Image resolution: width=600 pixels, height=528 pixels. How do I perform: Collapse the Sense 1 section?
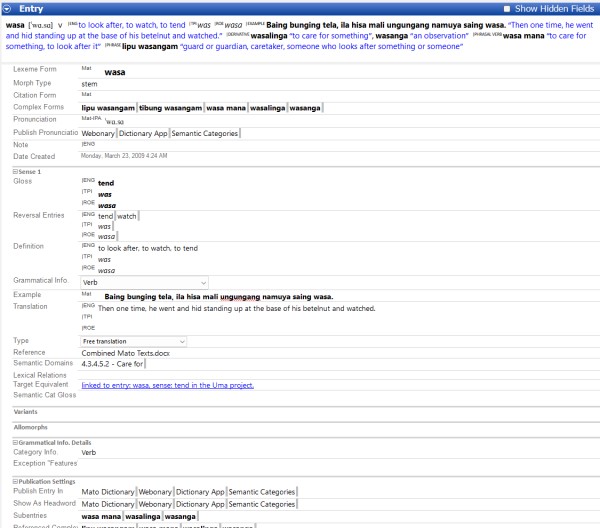pyautogui.click(x=15, y=172)
